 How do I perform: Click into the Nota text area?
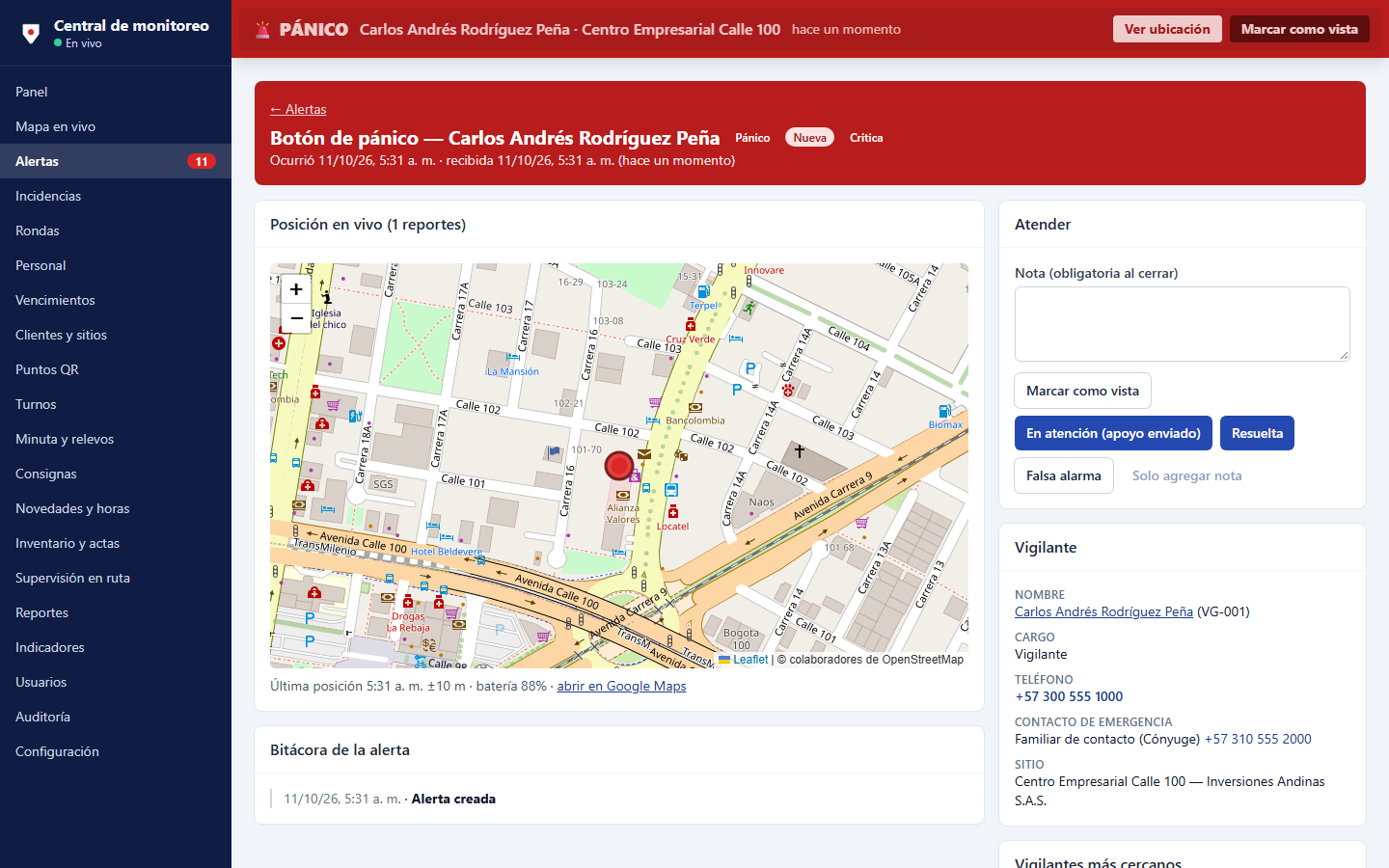coord(1183,324)
